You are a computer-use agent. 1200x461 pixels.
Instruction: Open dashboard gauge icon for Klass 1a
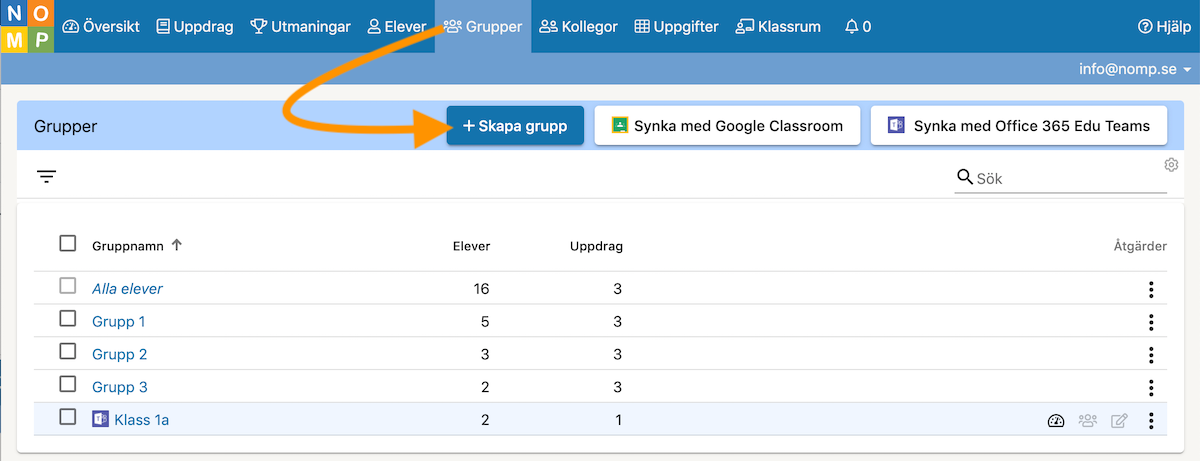click(x=1056, y=421)
